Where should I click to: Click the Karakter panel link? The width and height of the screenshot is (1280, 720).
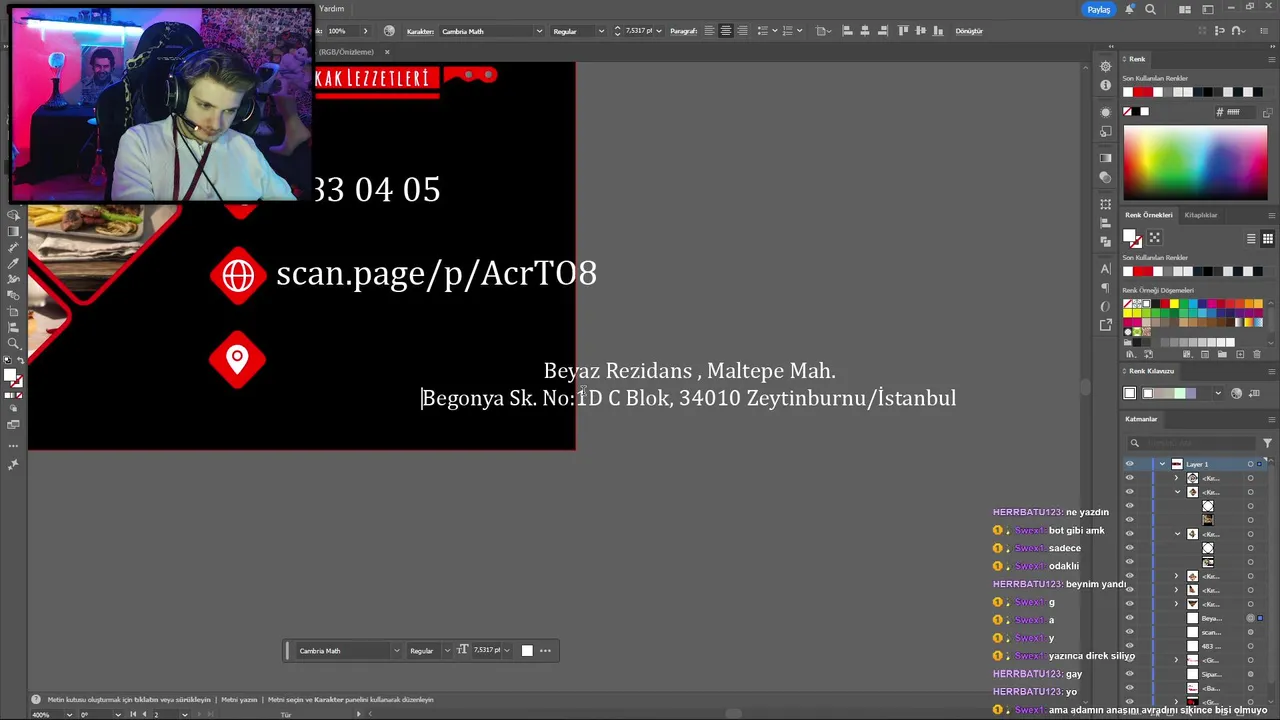(420, 31)
